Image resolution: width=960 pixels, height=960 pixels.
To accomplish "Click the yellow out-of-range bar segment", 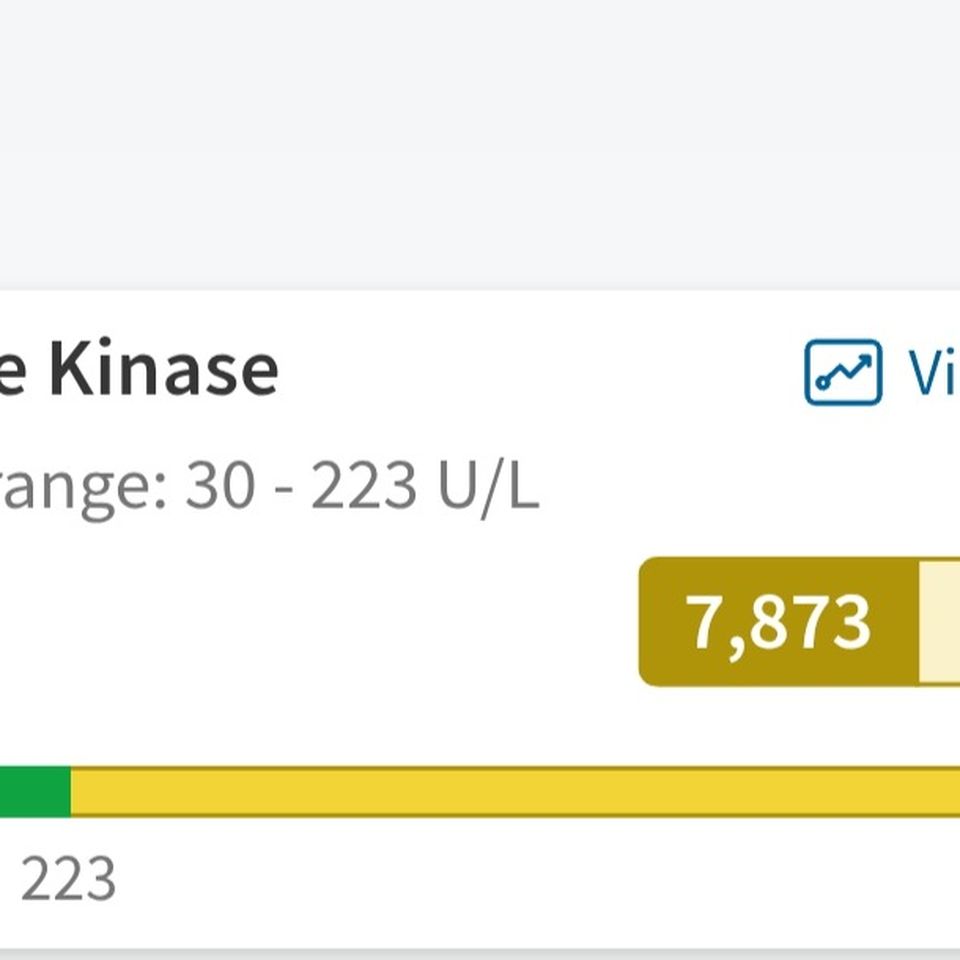I will tap(515, 792).
